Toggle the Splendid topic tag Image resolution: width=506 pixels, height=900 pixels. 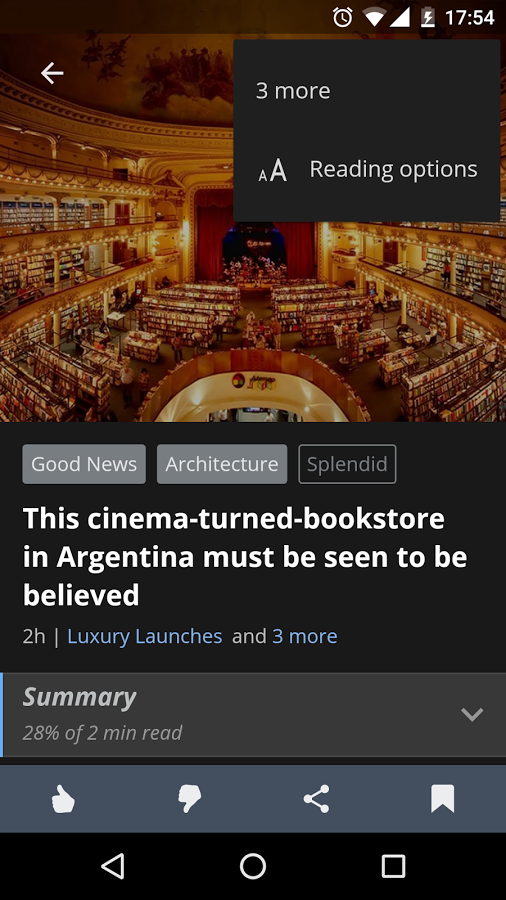point(347,464)
